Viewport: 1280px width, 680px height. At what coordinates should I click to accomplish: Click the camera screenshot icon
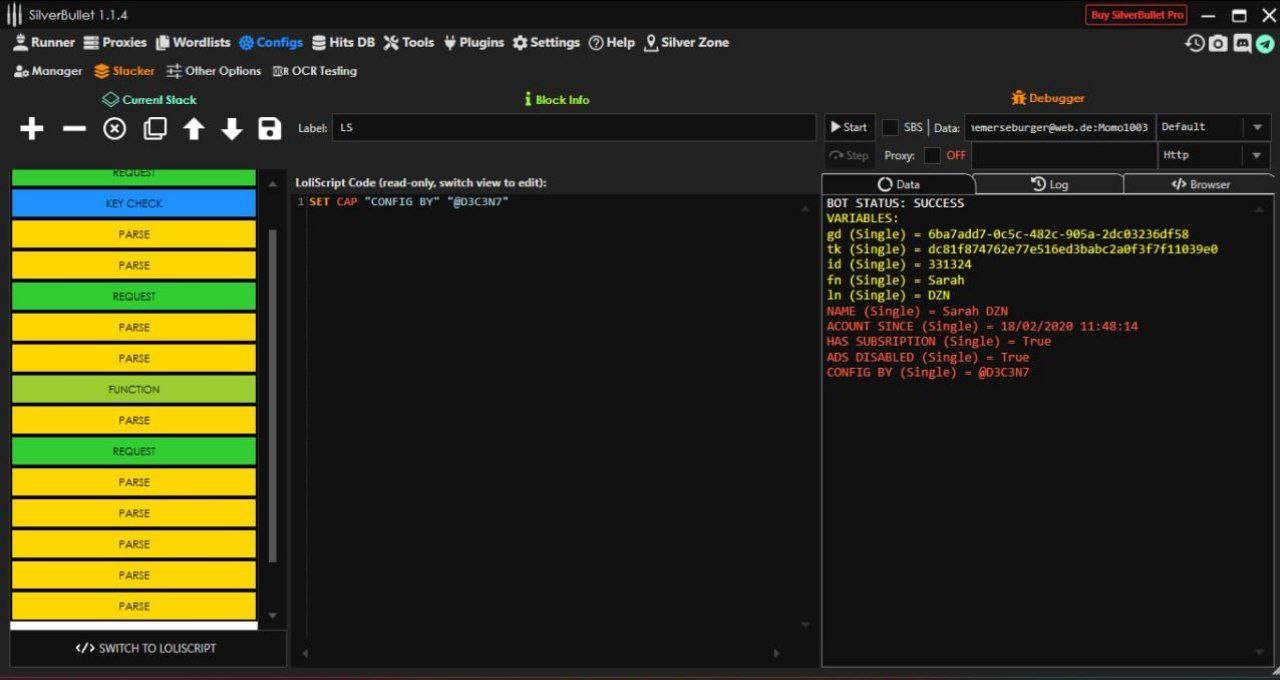coord(1218,43)
